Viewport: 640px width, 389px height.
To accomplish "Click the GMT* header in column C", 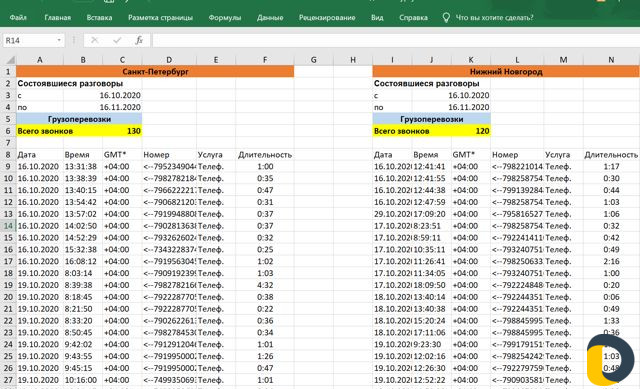I will click(115, 155).
